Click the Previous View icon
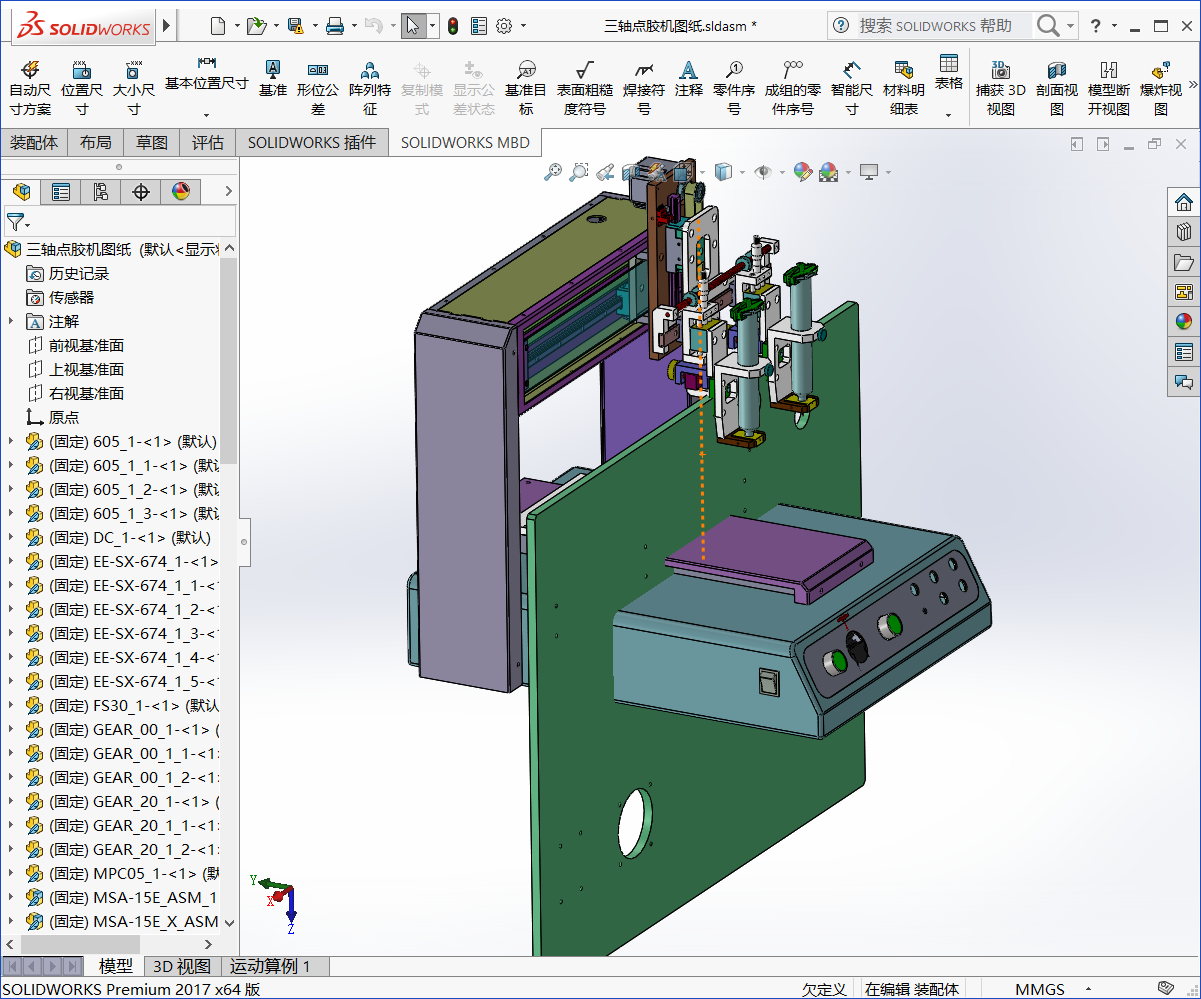 pos(605,172)
